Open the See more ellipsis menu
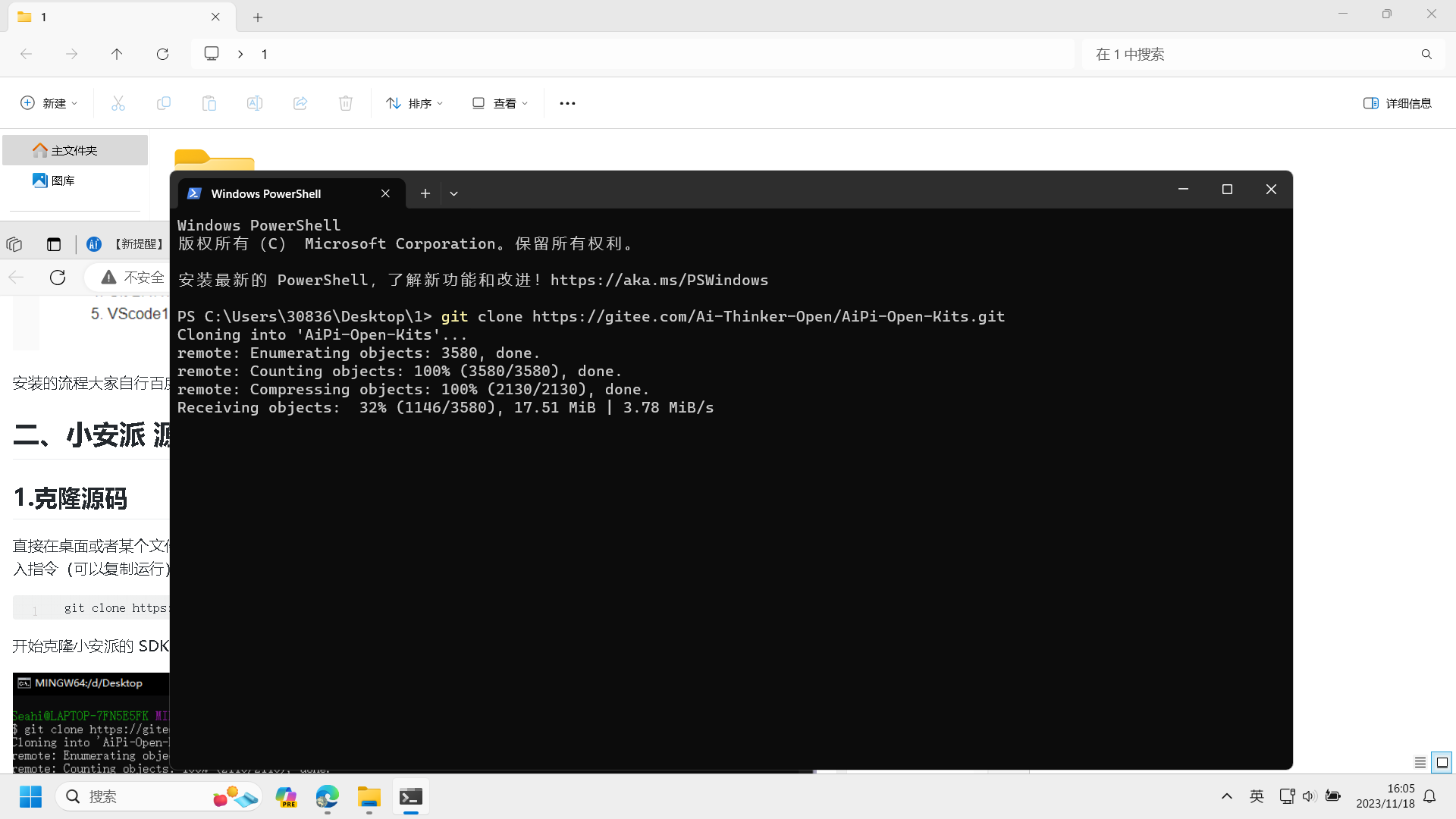This screenshot has width=1456, height=819. coord(567,103)
